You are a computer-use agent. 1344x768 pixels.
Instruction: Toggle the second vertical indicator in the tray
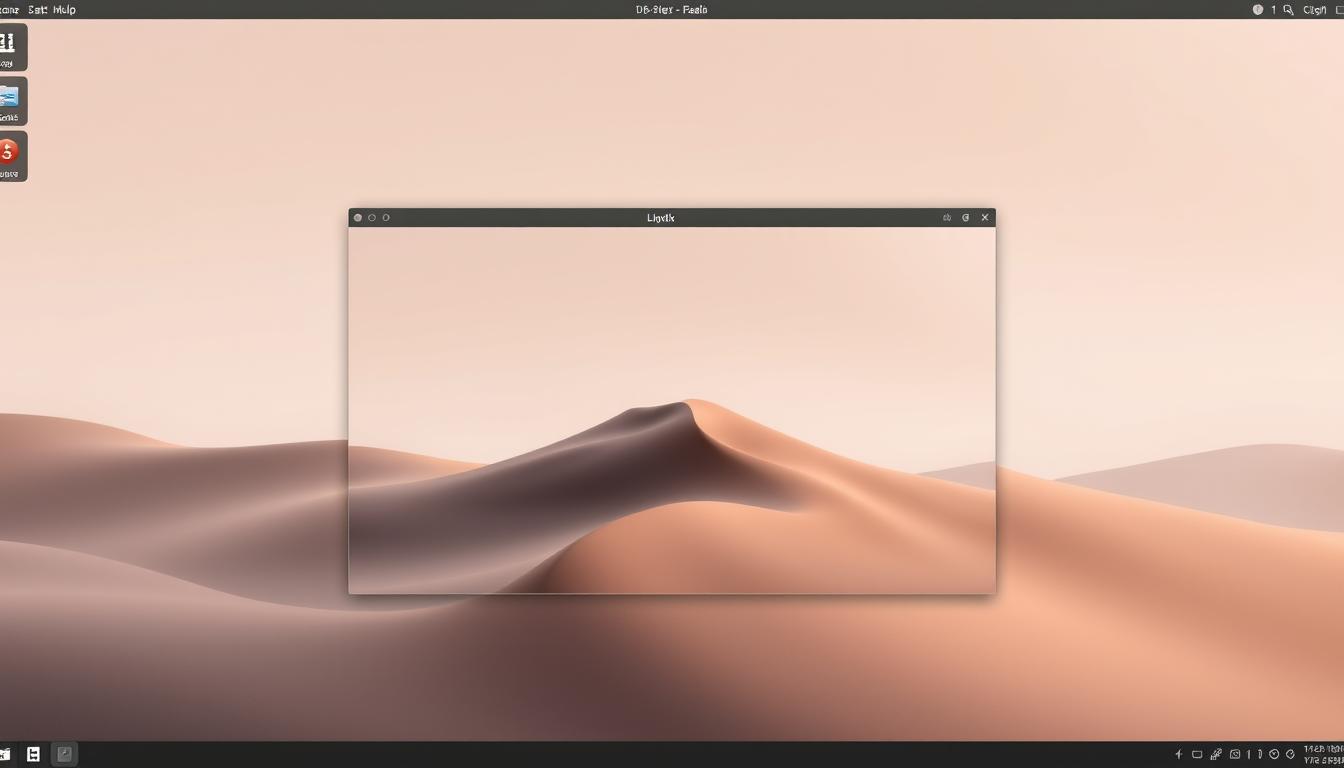click(x=1262, y=754)
